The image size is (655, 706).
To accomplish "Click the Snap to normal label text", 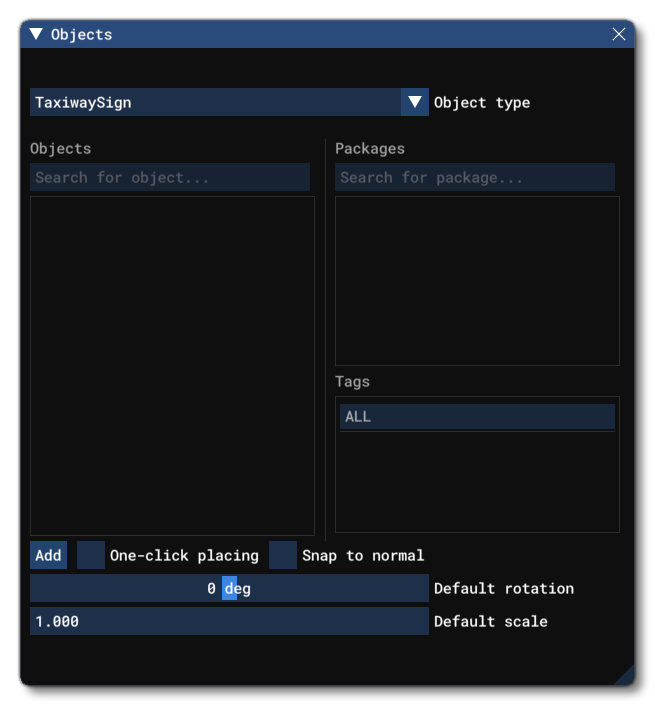I will point(363,556).
